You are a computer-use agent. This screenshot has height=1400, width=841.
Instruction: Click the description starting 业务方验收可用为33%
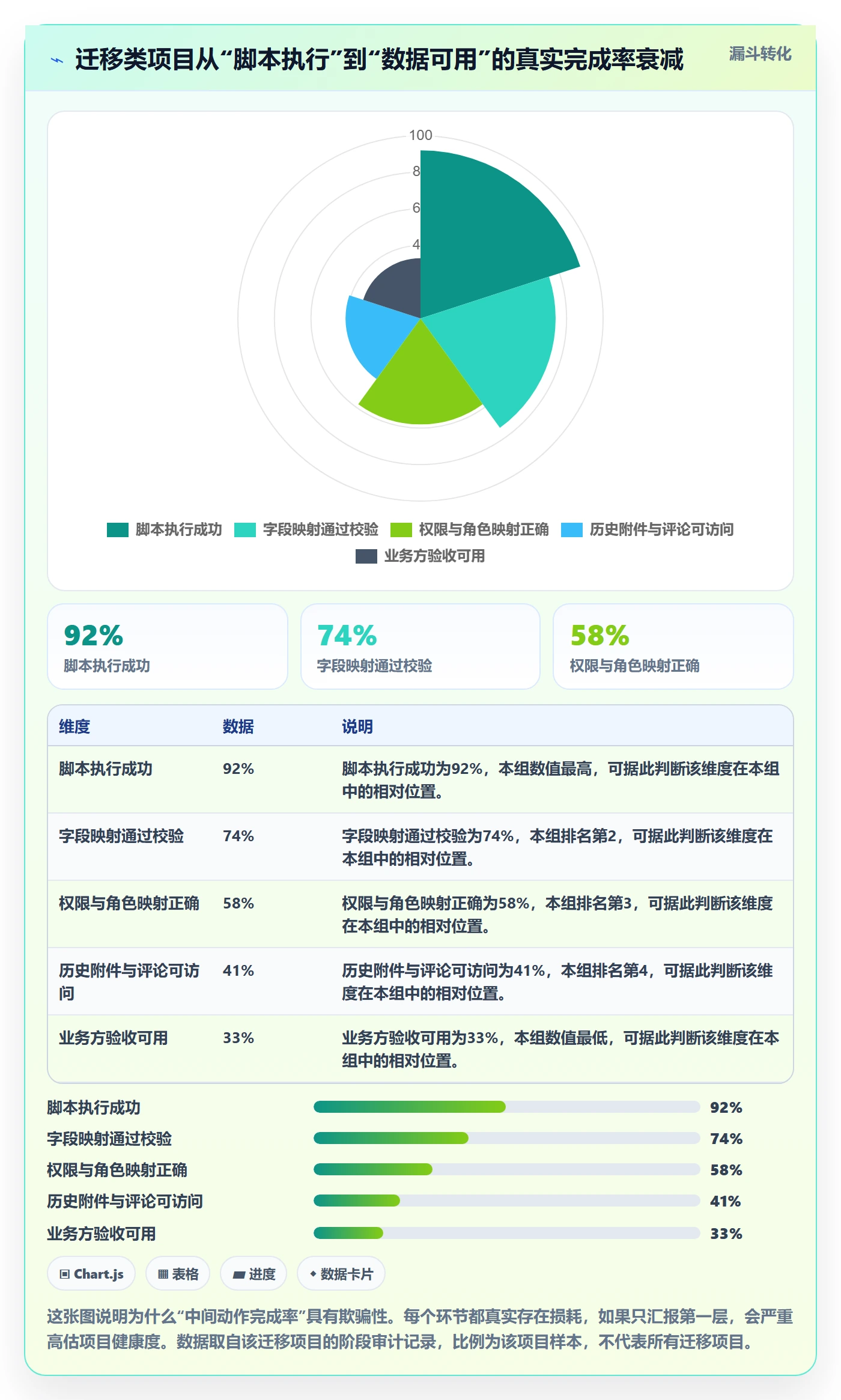560,1049
